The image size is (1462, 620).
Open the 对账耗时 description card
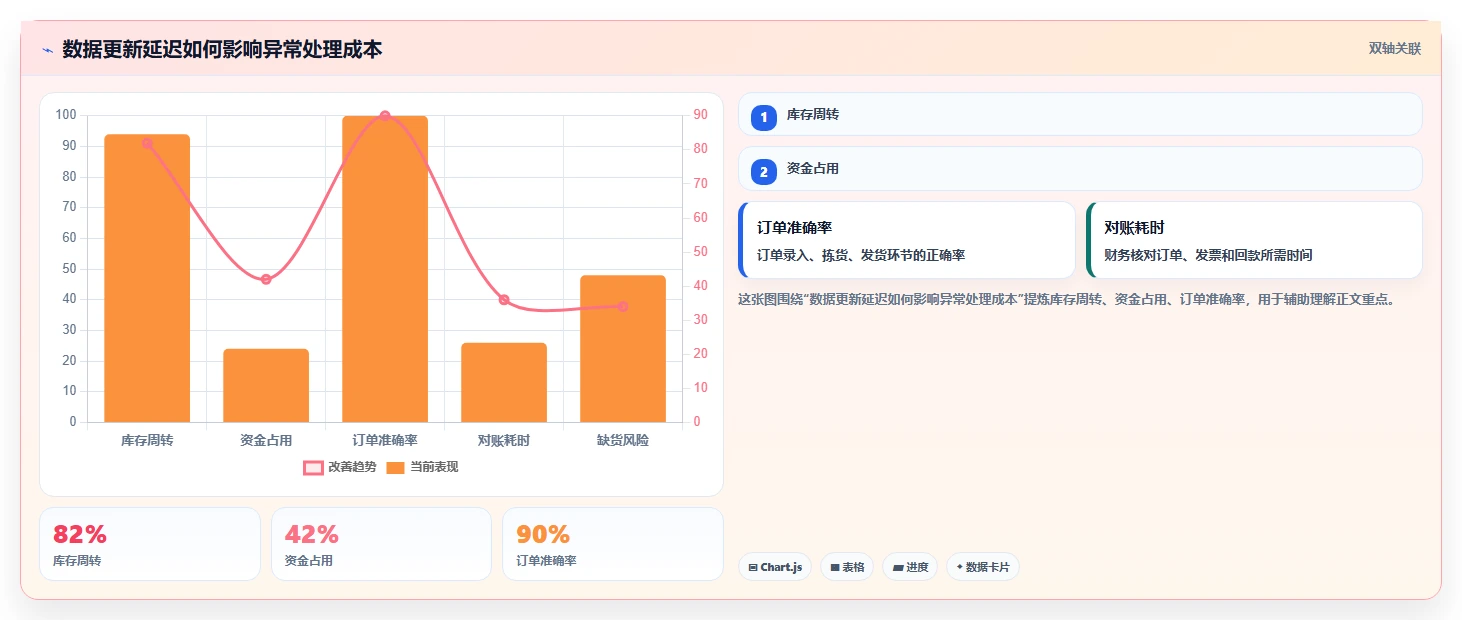1254,240
